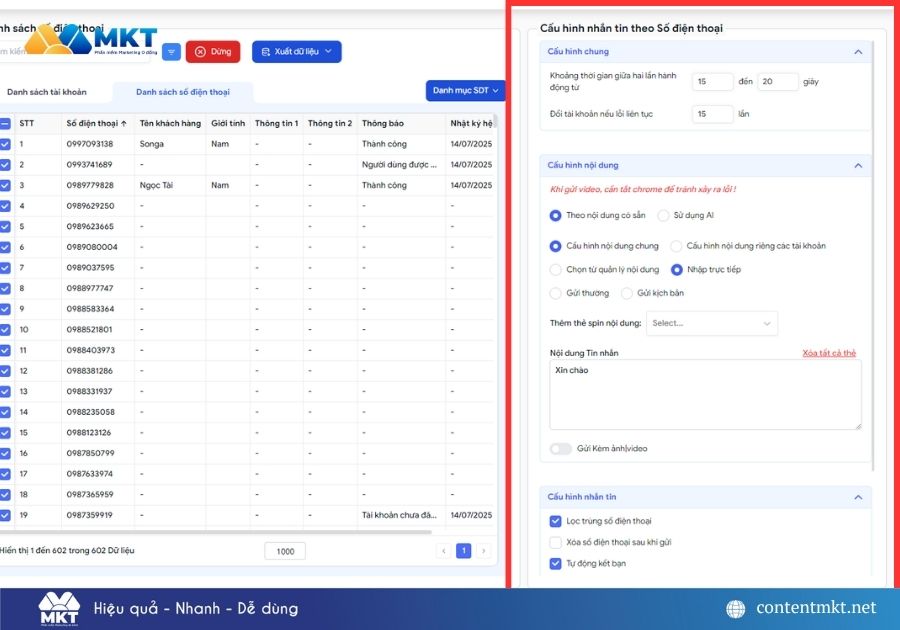Switch to Danh sách tài khoản tab
Viewport: 900px width, 630px height.
pos(47,92)
